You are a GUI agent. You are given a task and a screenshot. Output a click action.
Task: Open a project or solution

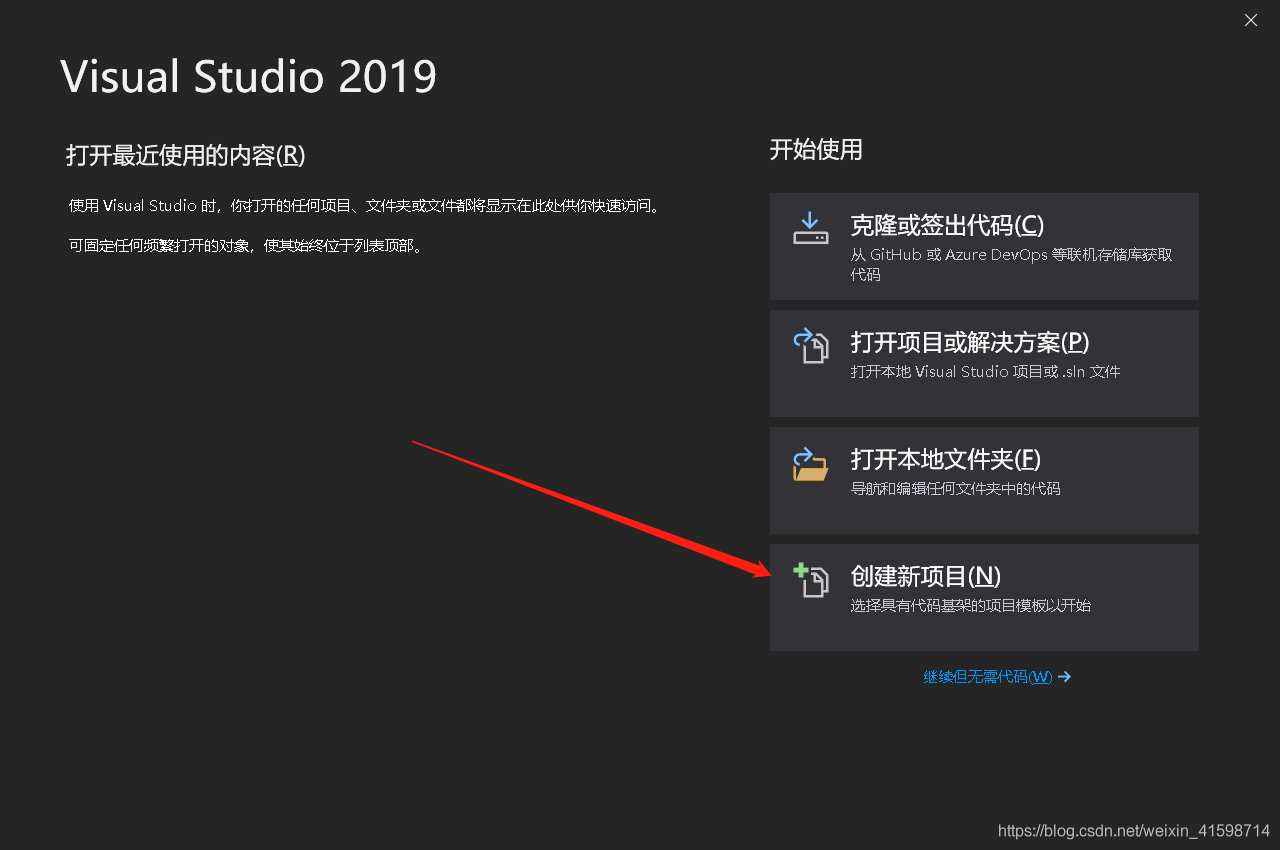[984, 363]
